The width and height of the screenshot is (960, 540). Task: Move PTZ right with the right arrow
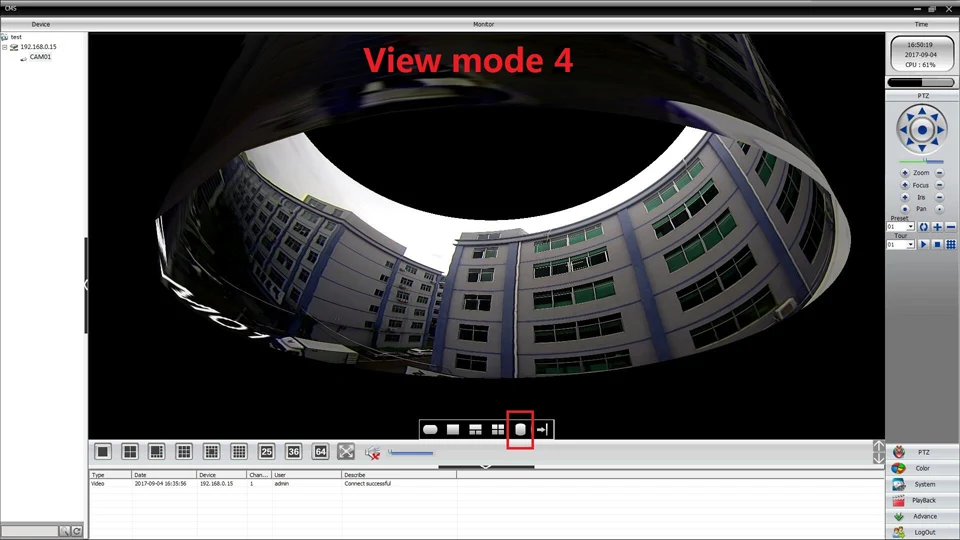tap(940, 130)
